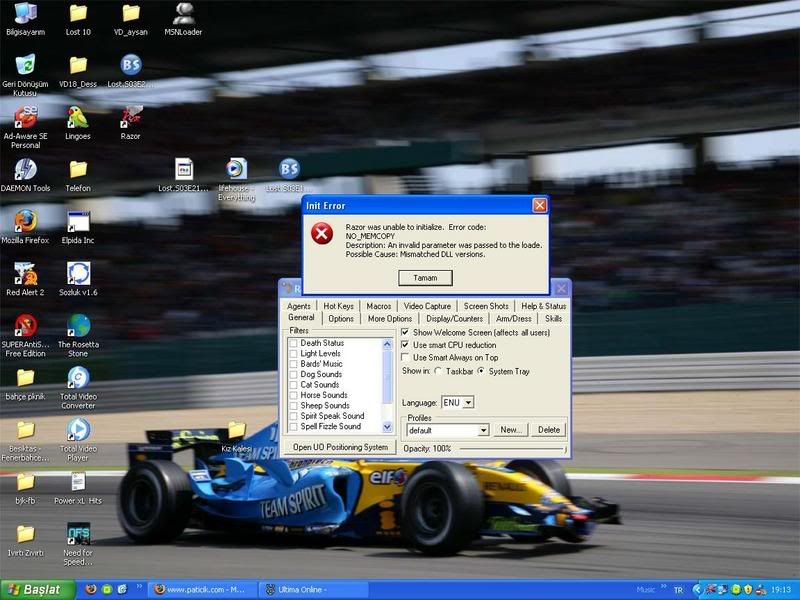This screenshot has width=800, height=600.
Task: Close the Init Error dialog
Action: coord(539,205)
